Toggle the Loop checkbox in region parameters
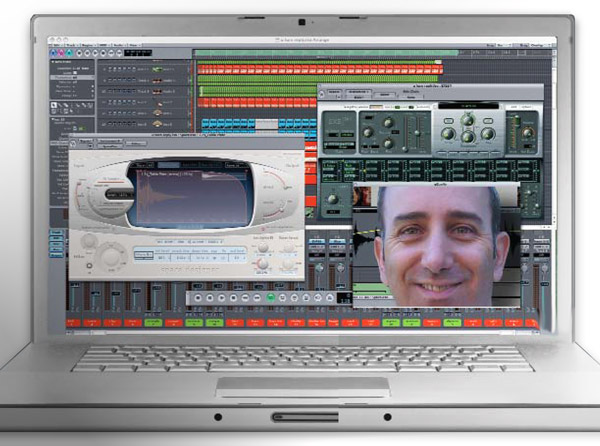The image size is (600, 446). (75, 72)
